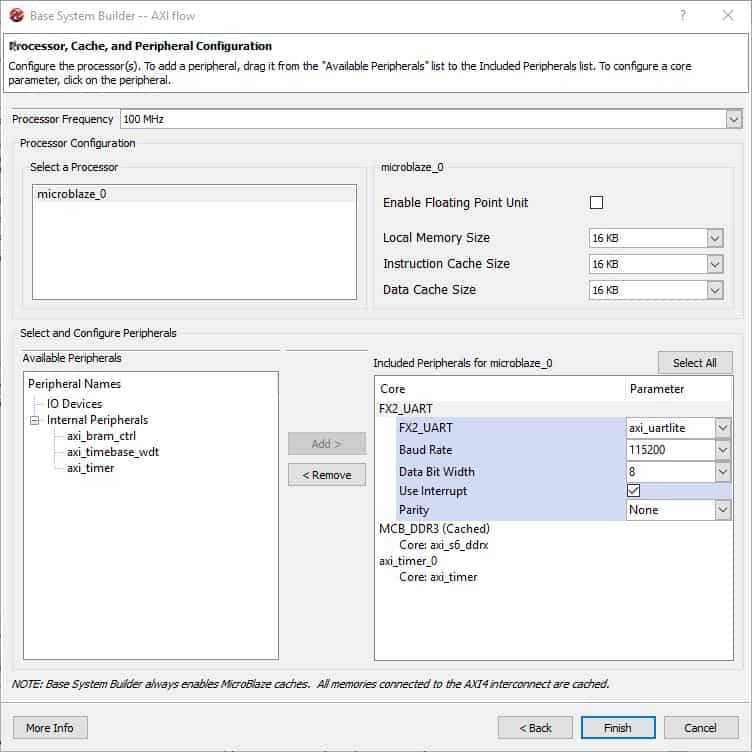Open the Data Cache Size dropdown
752x752 pixels.
[x=714, y=290]
